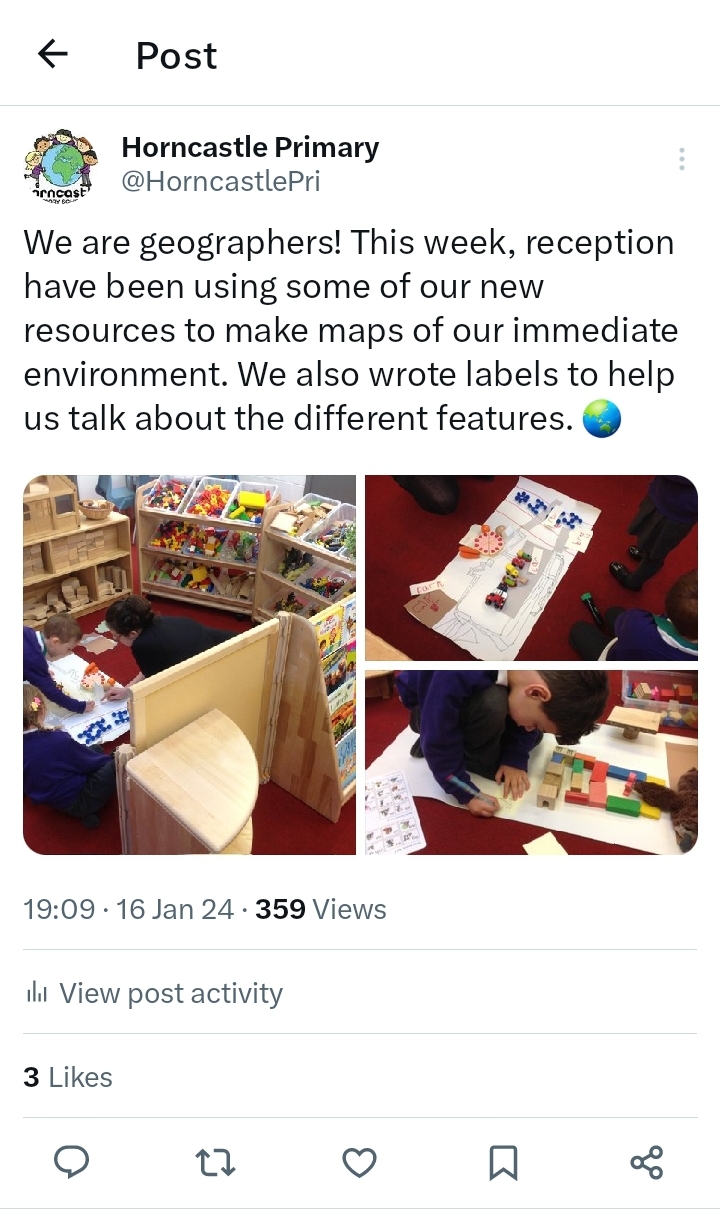Viewport: 720px width, 1223px height.
Task: Open the @HorncastlePri handle link
Action: click(221, 181)
